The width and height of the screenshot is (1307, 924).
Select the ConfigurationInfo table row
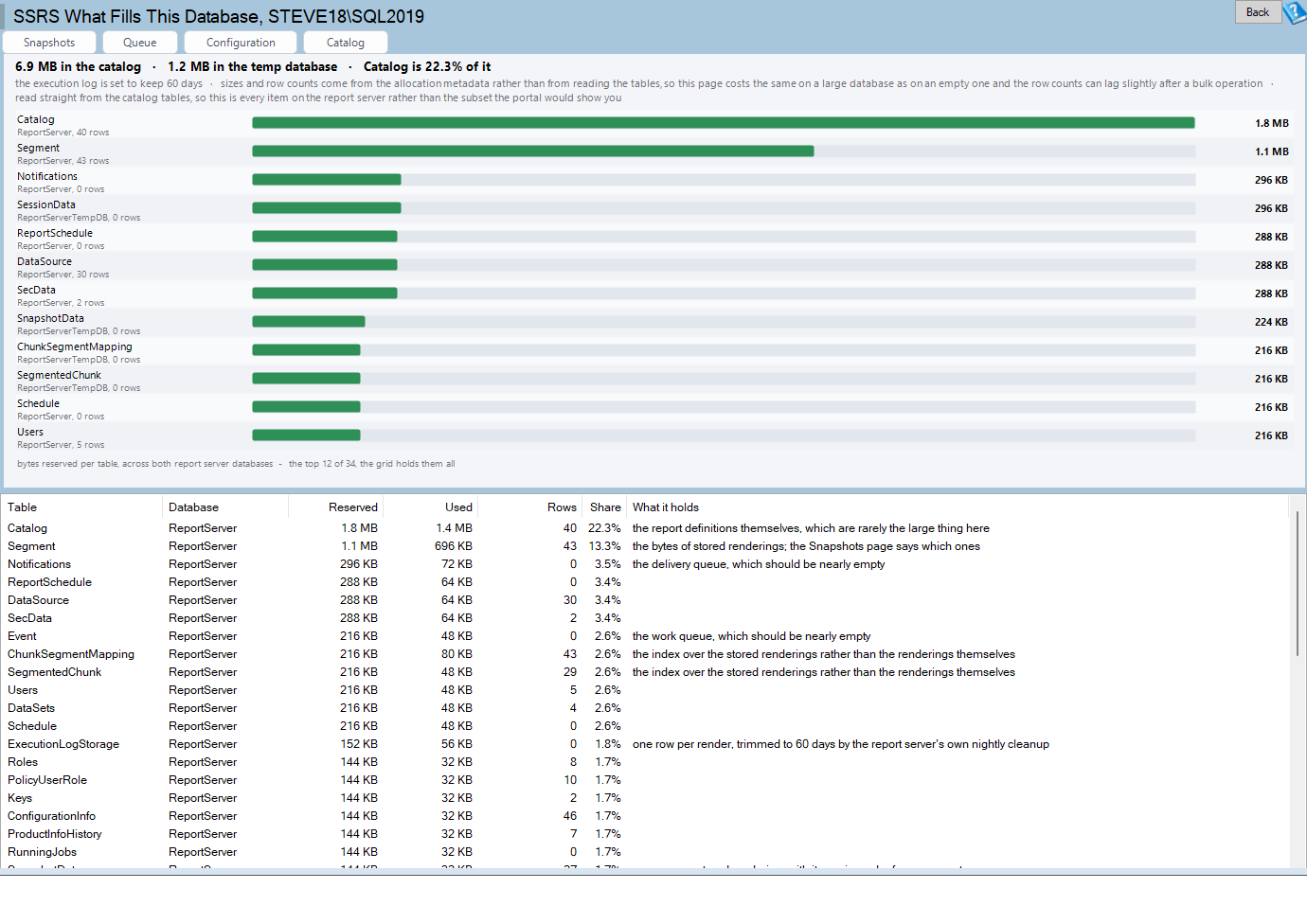646,816
